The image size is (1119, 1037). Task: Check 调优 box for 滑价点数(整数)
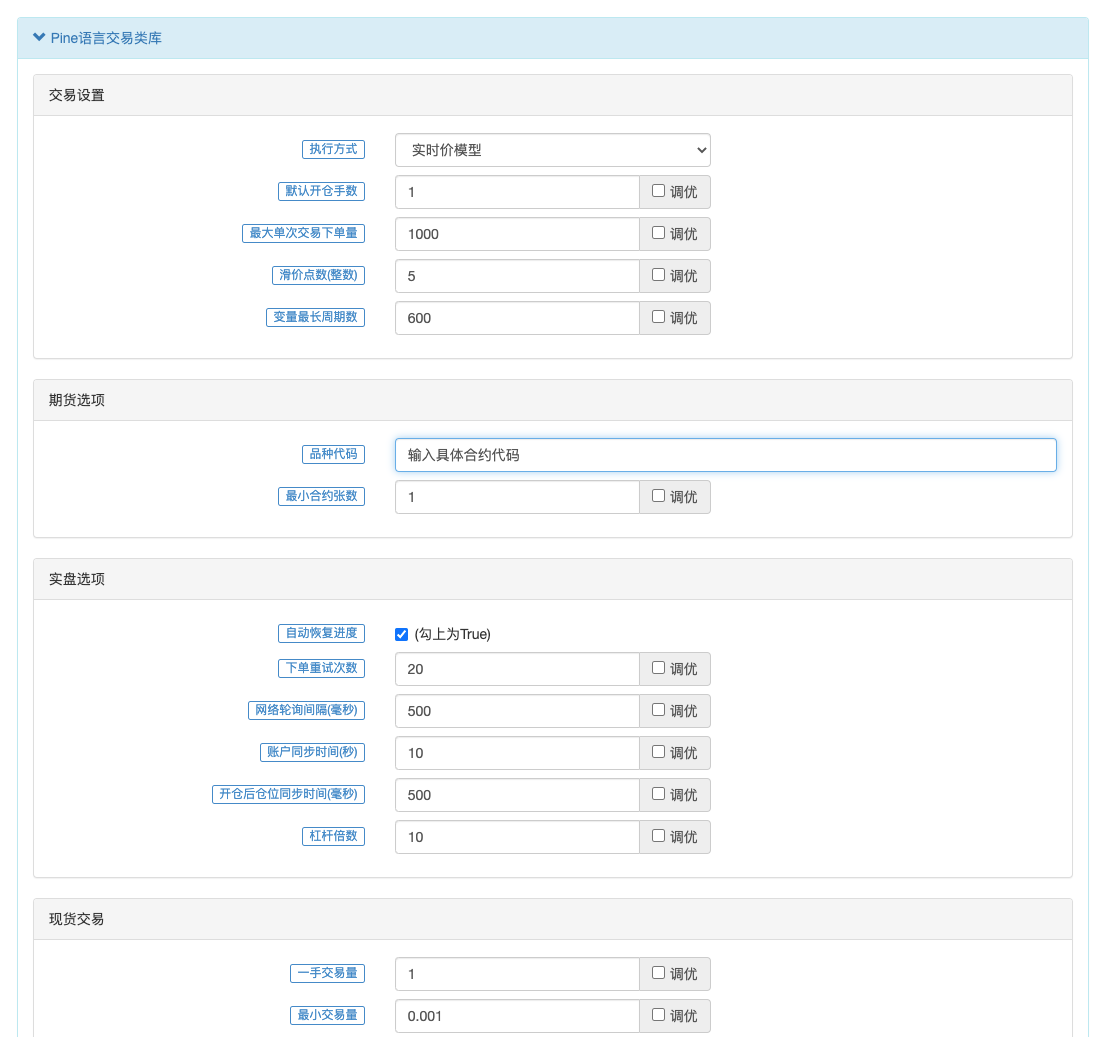click(658, 275)
